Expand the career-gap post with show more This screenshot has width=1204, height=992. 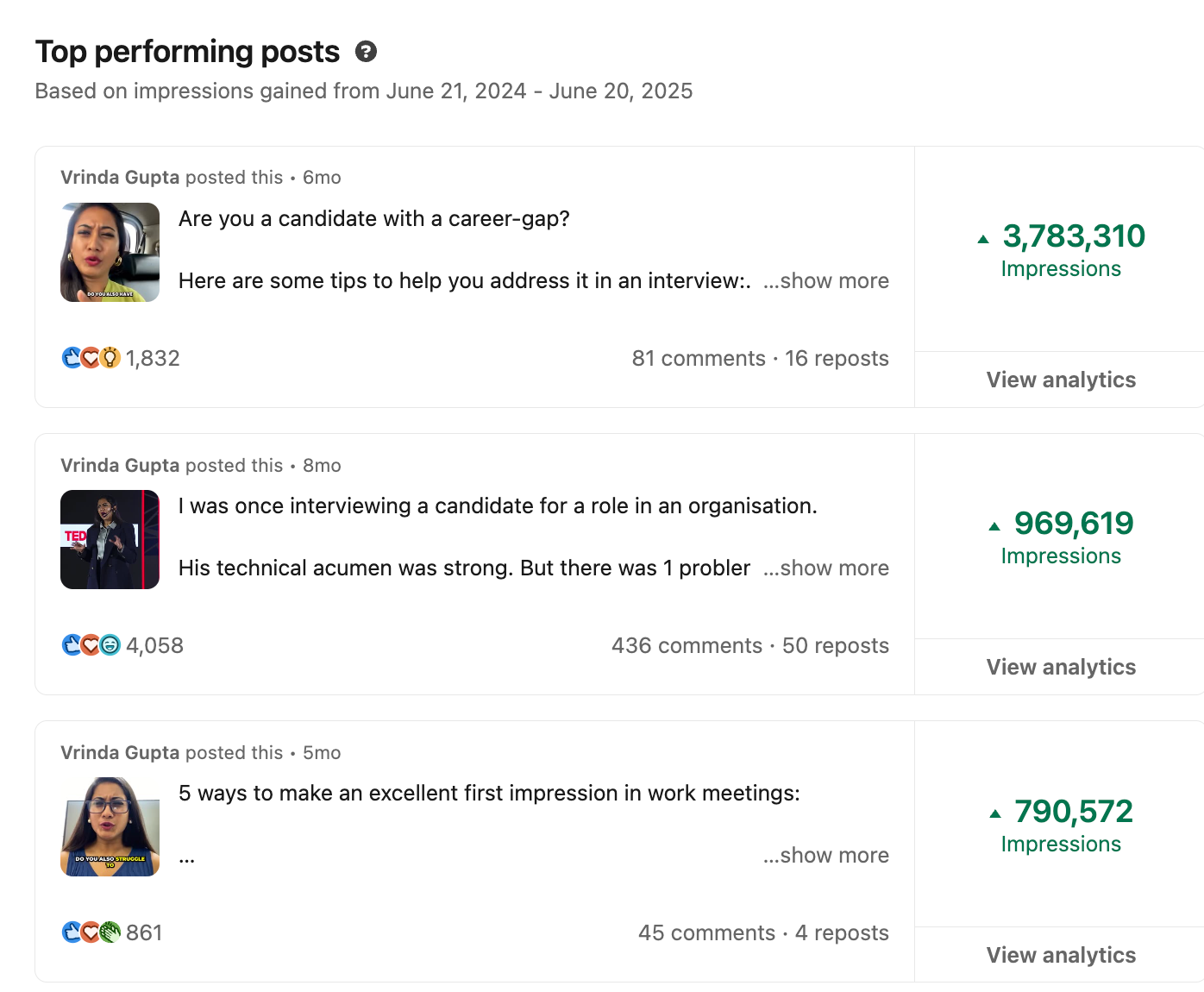pos(825,281)
